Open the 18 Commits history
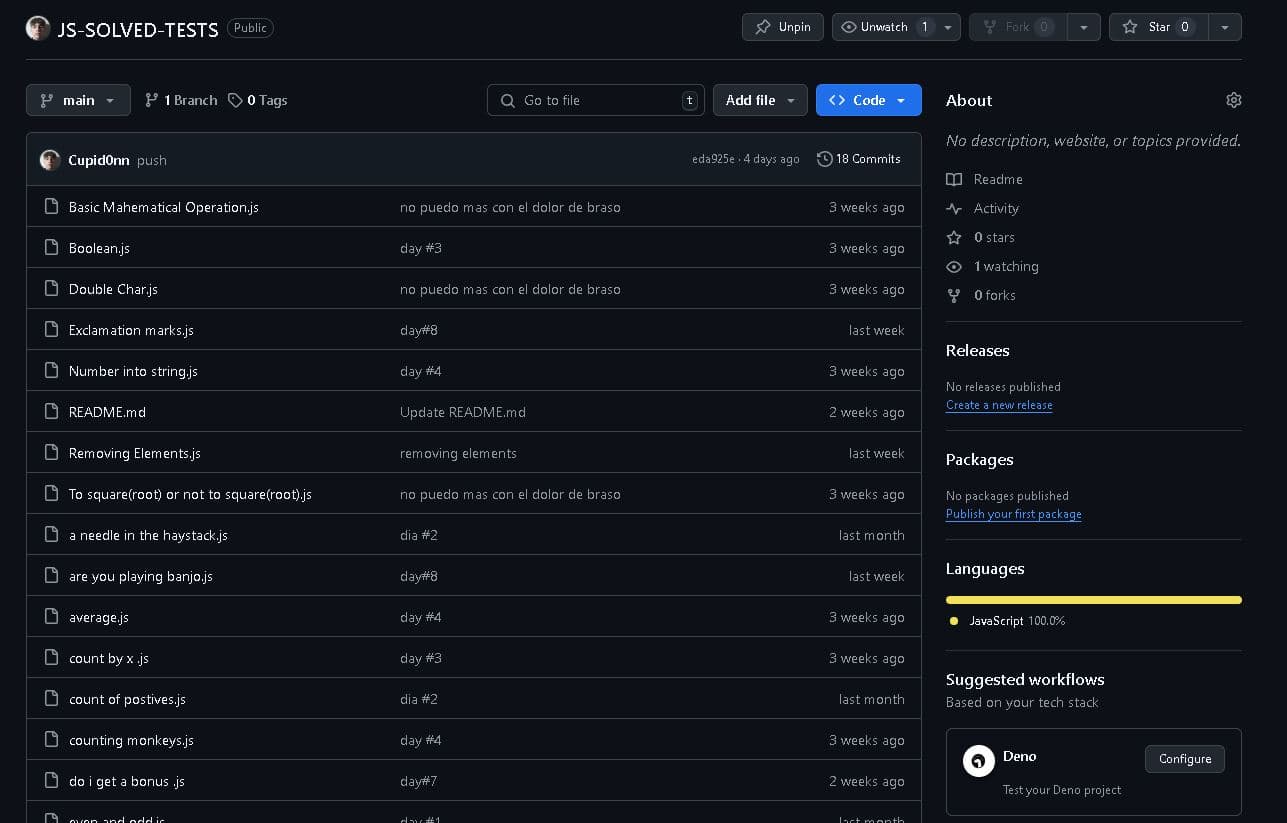 [x=859, y=159]
